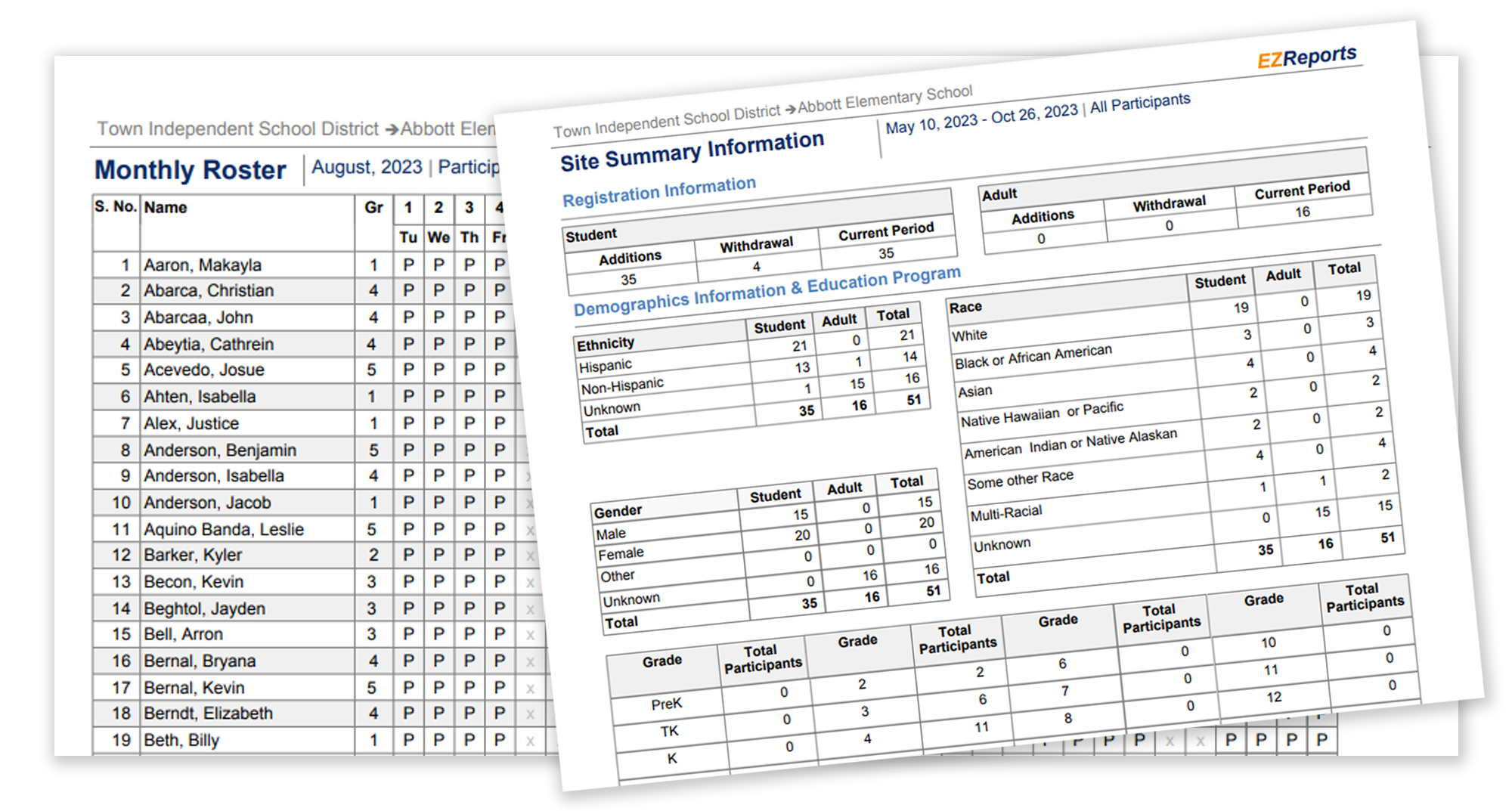Click the August, 2023 roster date
Screen dimensions: 1512x811
coord(367,167)
